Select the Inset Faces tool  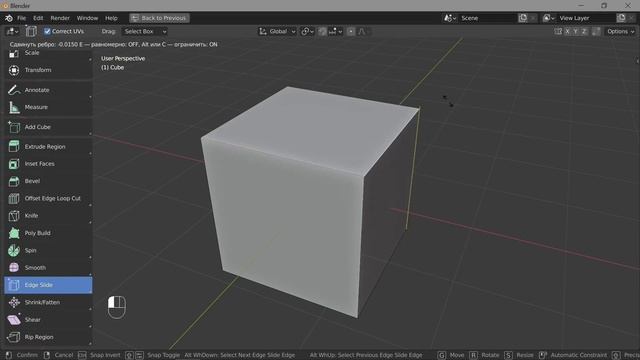(48, 164)
